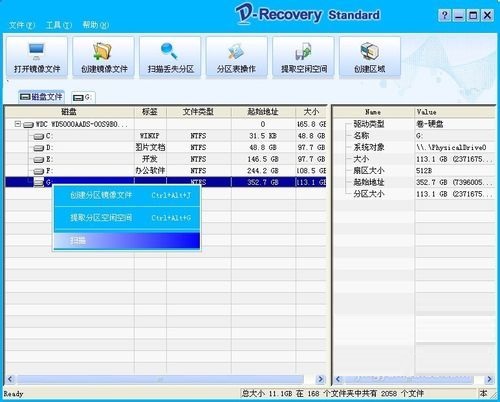Screen dimensions: 500x402
Task: Open the 工具 menu
Action: pyautogui.click(x=59, y=25)
